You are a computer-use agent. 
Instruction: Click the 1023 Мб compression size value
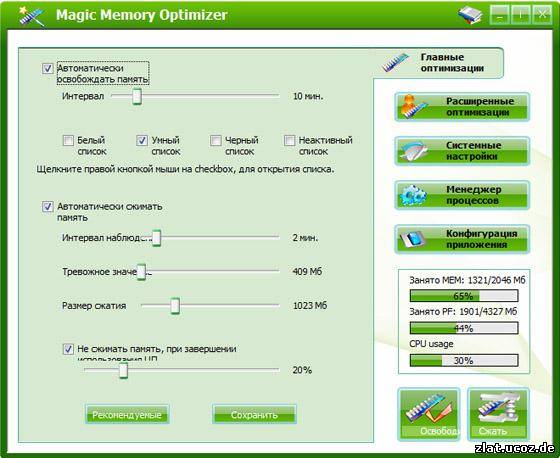(310, 305)
